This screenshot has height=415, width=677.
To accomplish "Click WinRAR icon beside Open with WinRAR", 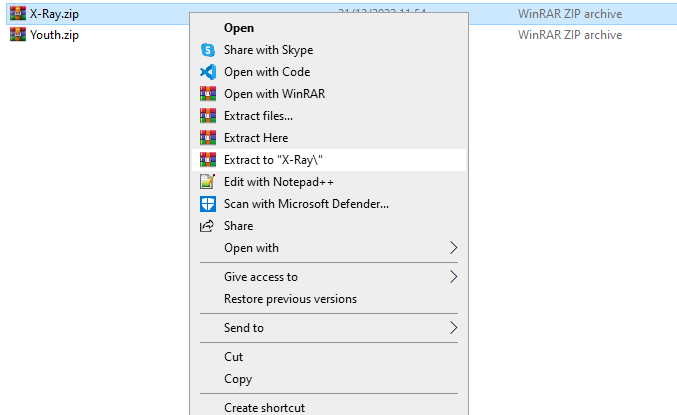I will [208, 94].
